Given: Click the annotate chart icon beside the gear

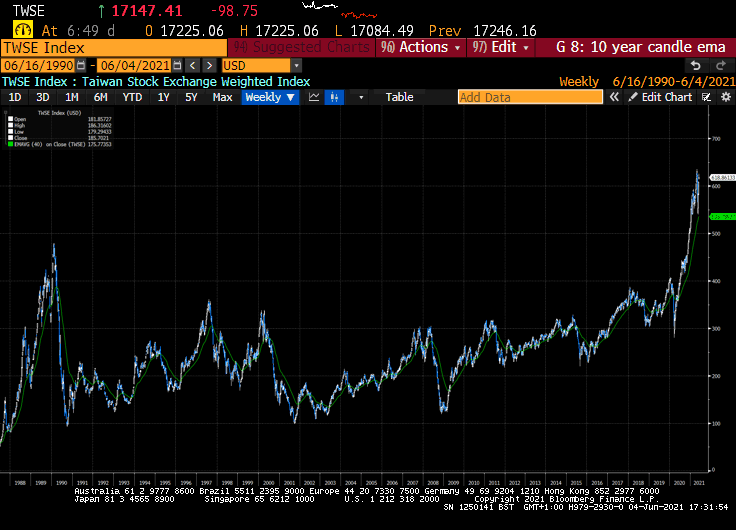Looking at the screenshot, I should [707, 97].
